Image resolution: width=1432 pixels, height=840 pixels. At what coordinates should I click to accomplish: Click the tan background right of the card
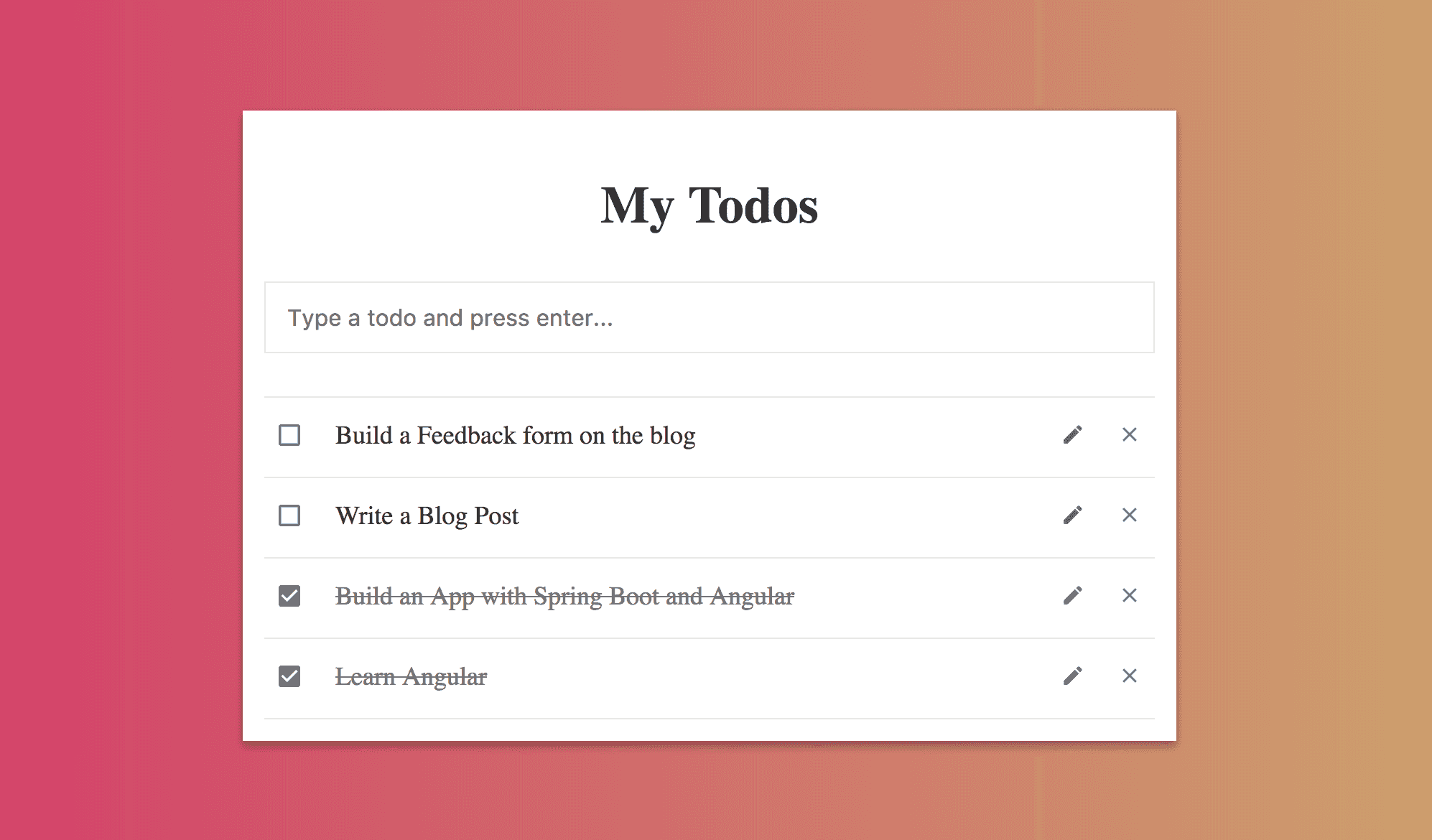[x=1303, y=420]
